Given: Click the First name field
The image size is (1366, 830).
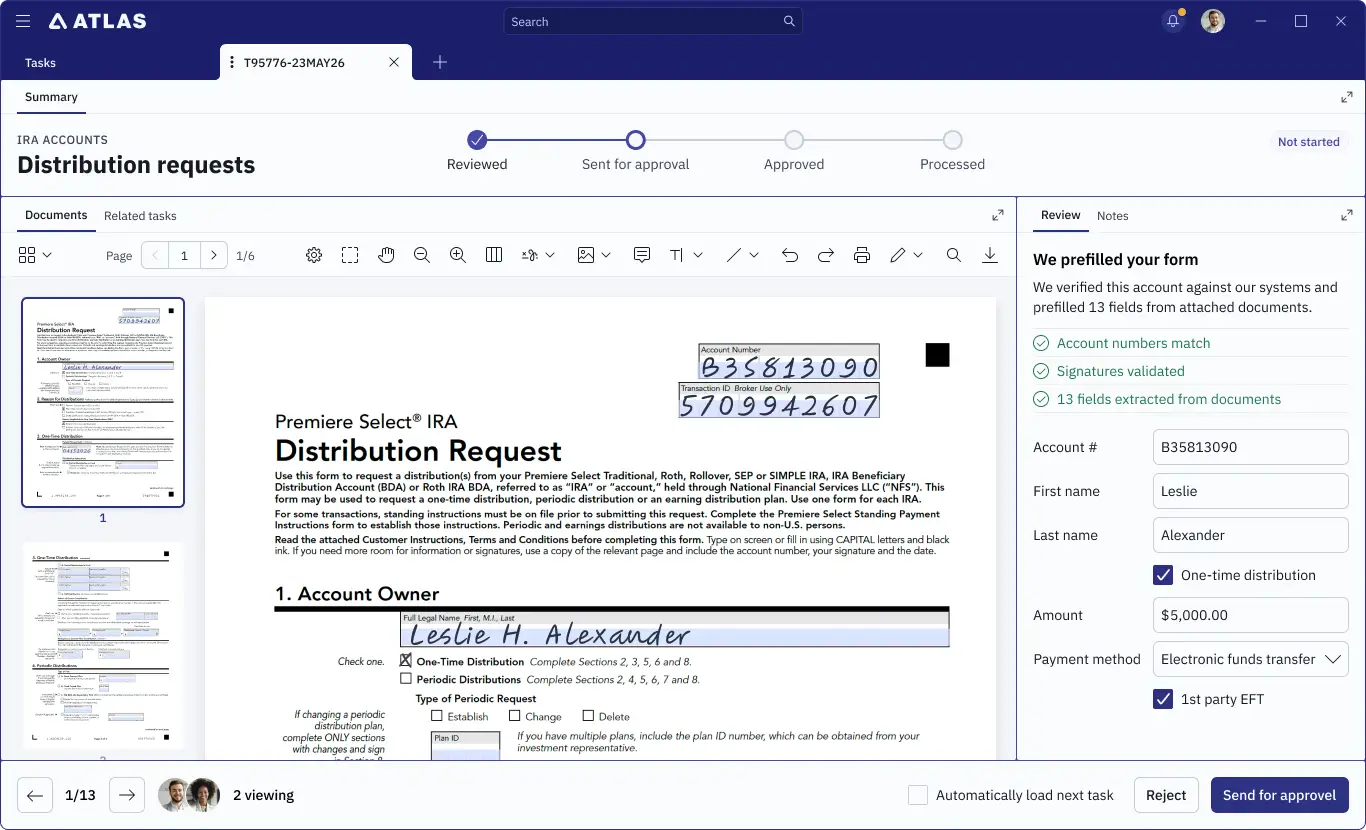Looking at the screenshot, I should [x=1251, y=491].
